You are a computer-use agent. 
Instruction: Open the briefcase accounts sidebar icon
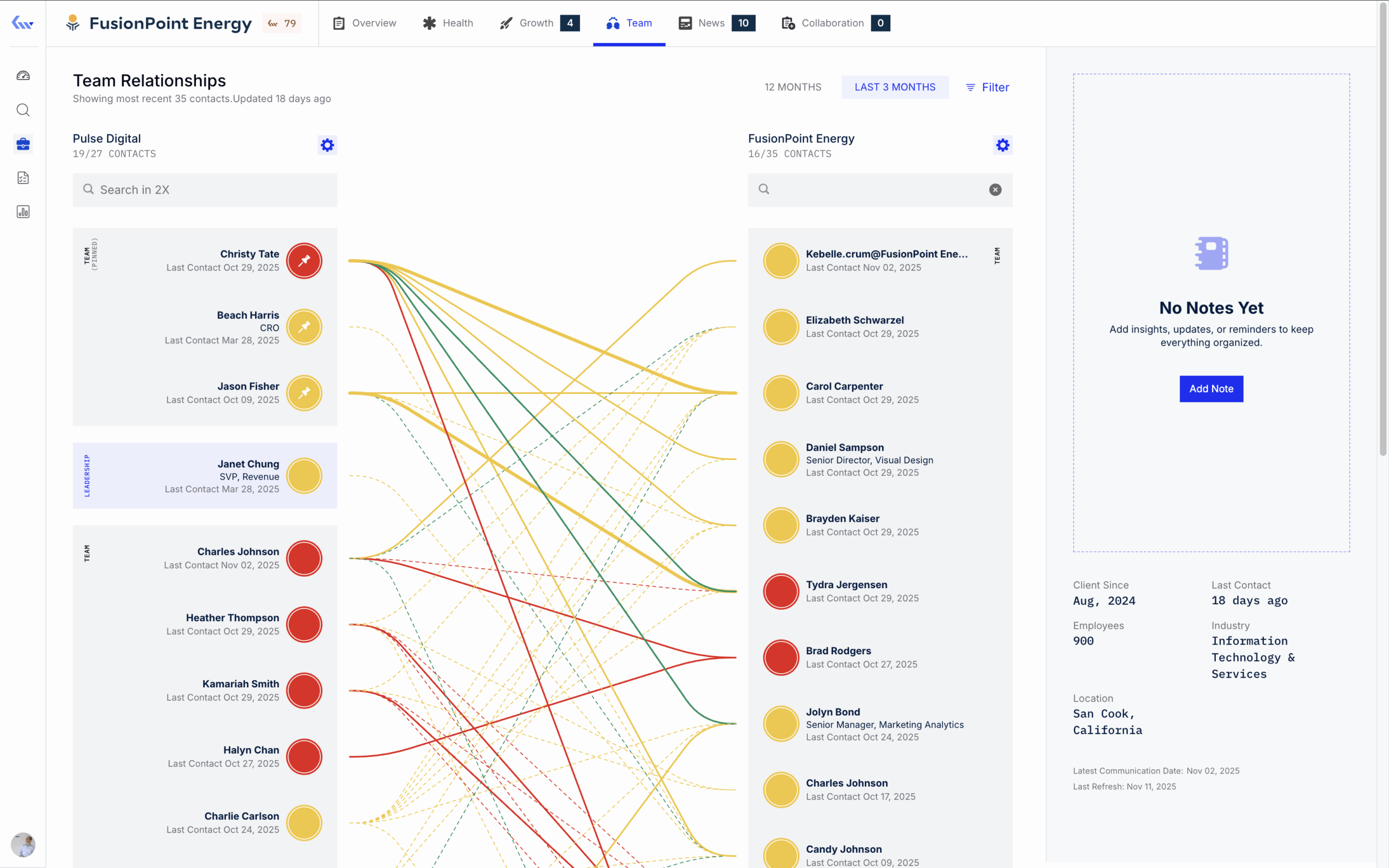click(23, 144)
